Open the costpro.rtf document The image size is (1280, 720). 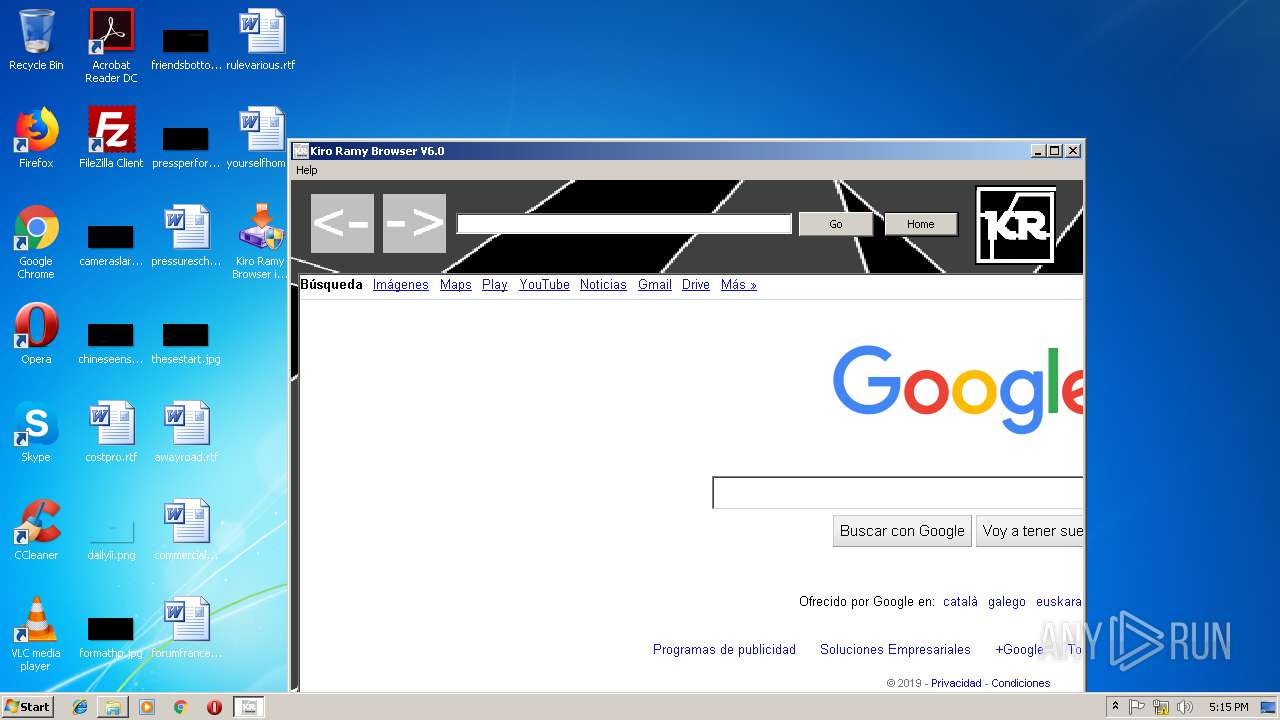click(111, 433)
